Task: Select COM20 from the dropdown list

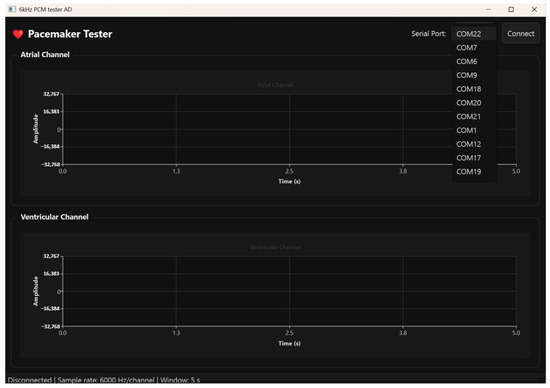Action: coord(475,103)
